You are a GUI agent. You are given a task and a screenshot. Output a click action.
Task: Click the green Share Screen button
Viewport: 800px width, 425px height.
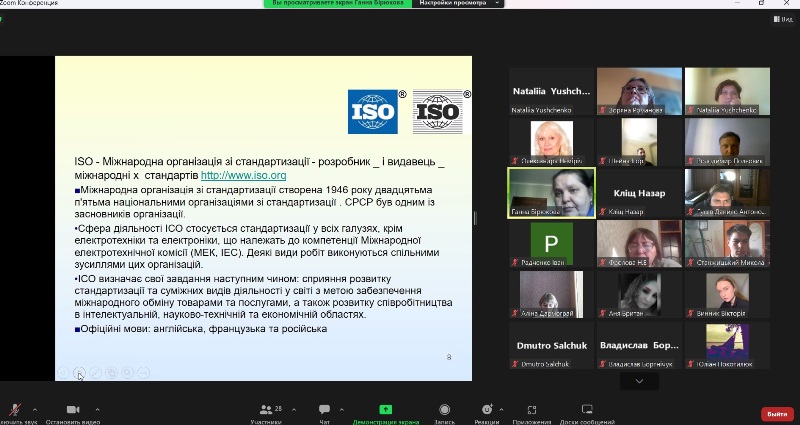click(385, 409)
